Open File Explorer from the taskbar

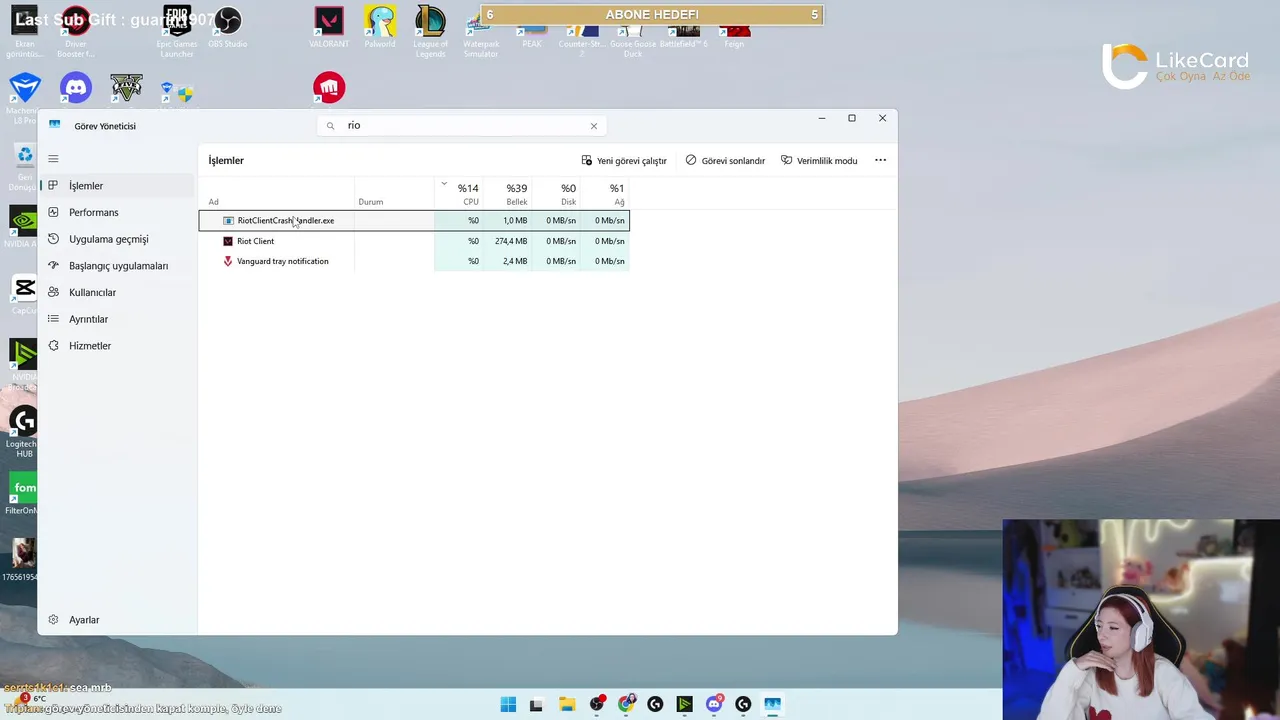566,705
